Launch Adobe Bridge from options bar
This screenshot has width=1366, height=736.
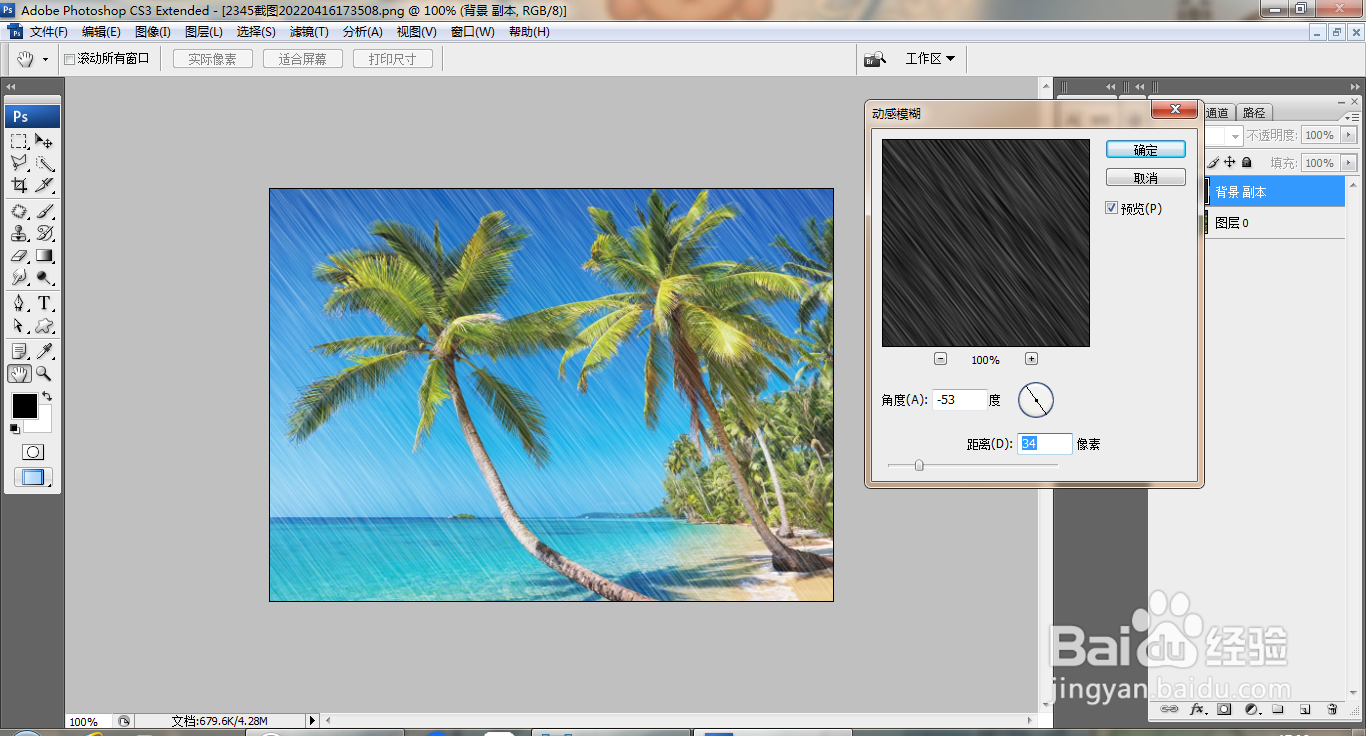point(875,59)
